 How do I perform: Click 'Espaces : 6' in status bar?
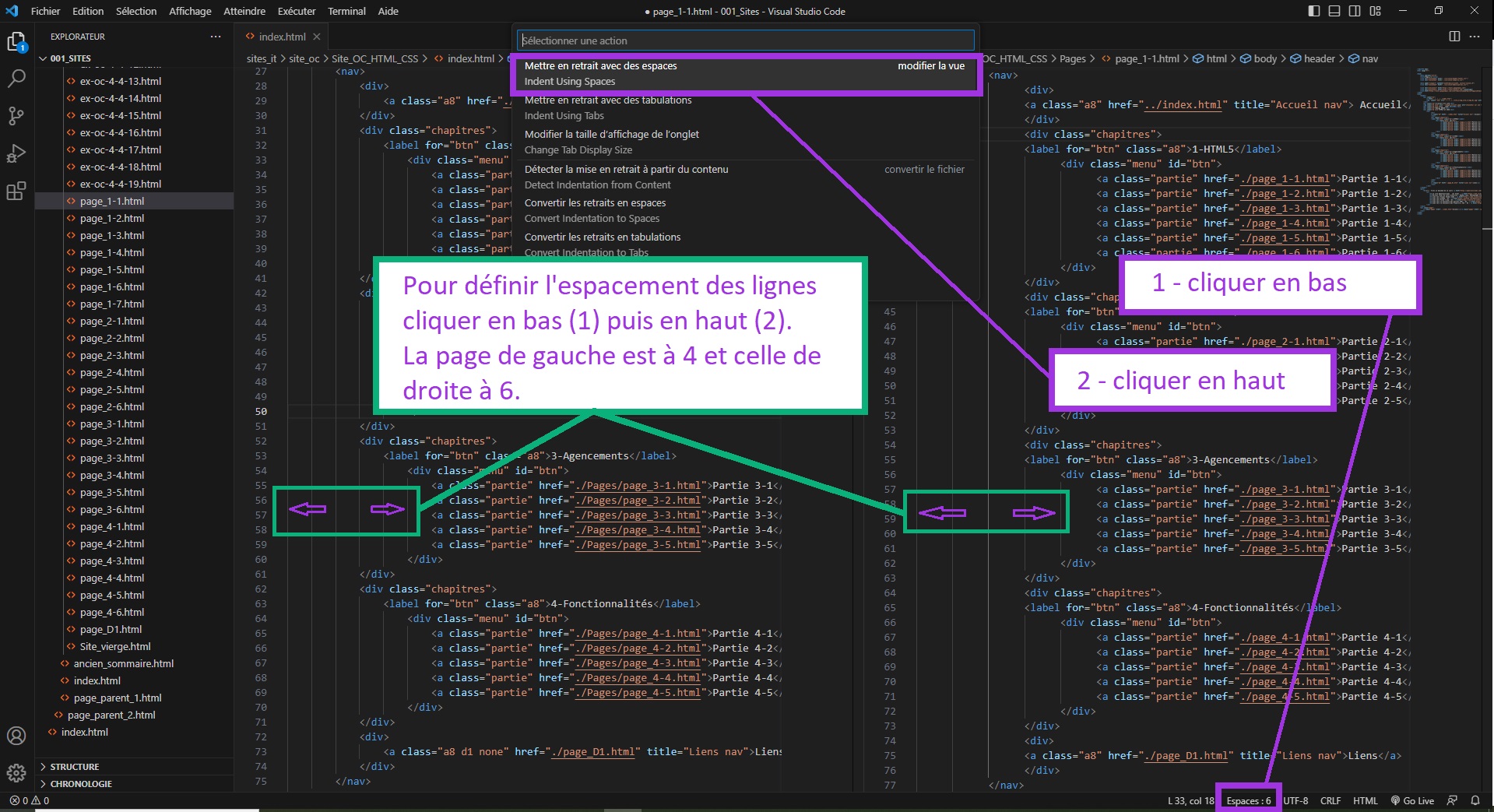(x=1248, y=800)
